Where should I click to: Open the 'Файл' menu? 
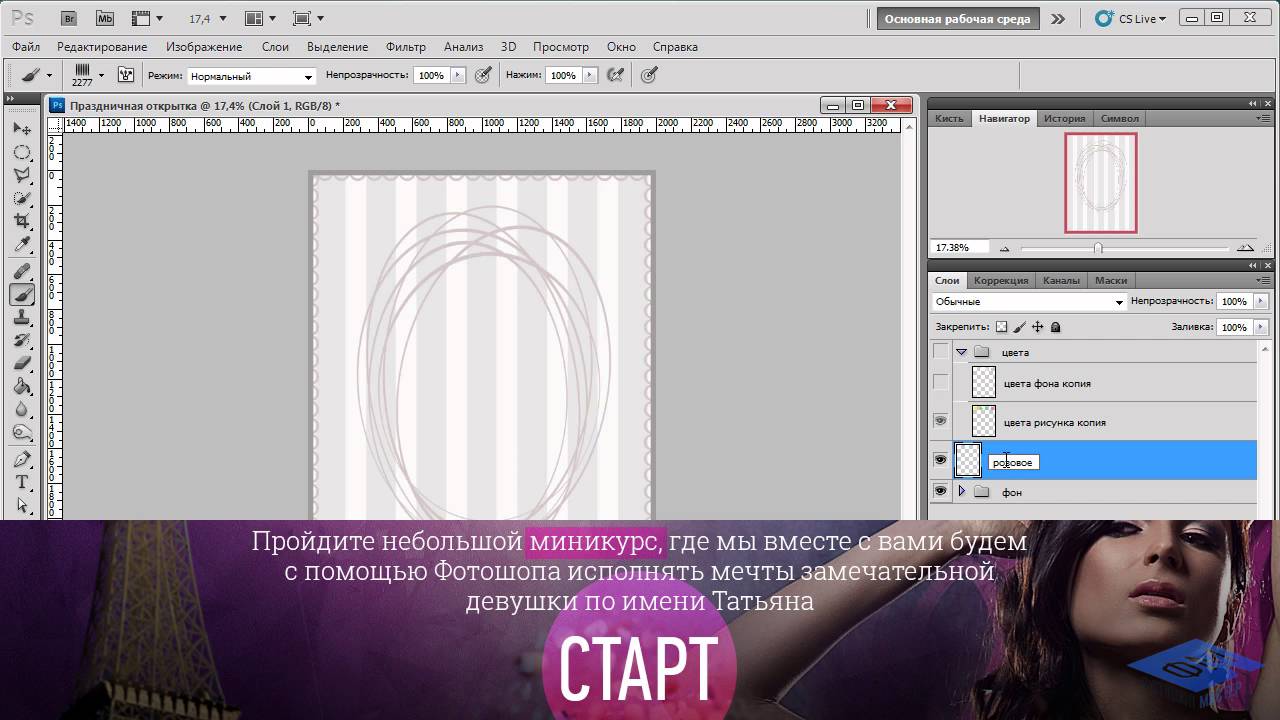click(x=26, y=47)
